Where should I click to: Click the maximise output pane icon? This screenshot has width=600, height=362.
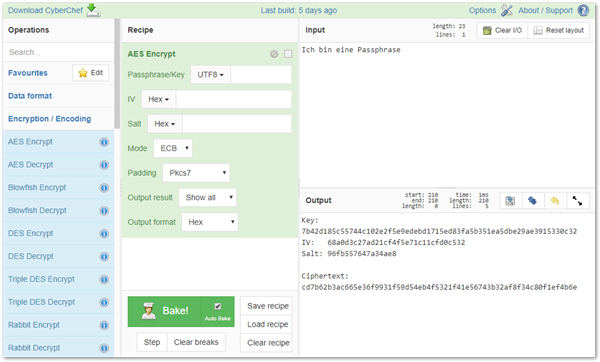pos(577,201)
